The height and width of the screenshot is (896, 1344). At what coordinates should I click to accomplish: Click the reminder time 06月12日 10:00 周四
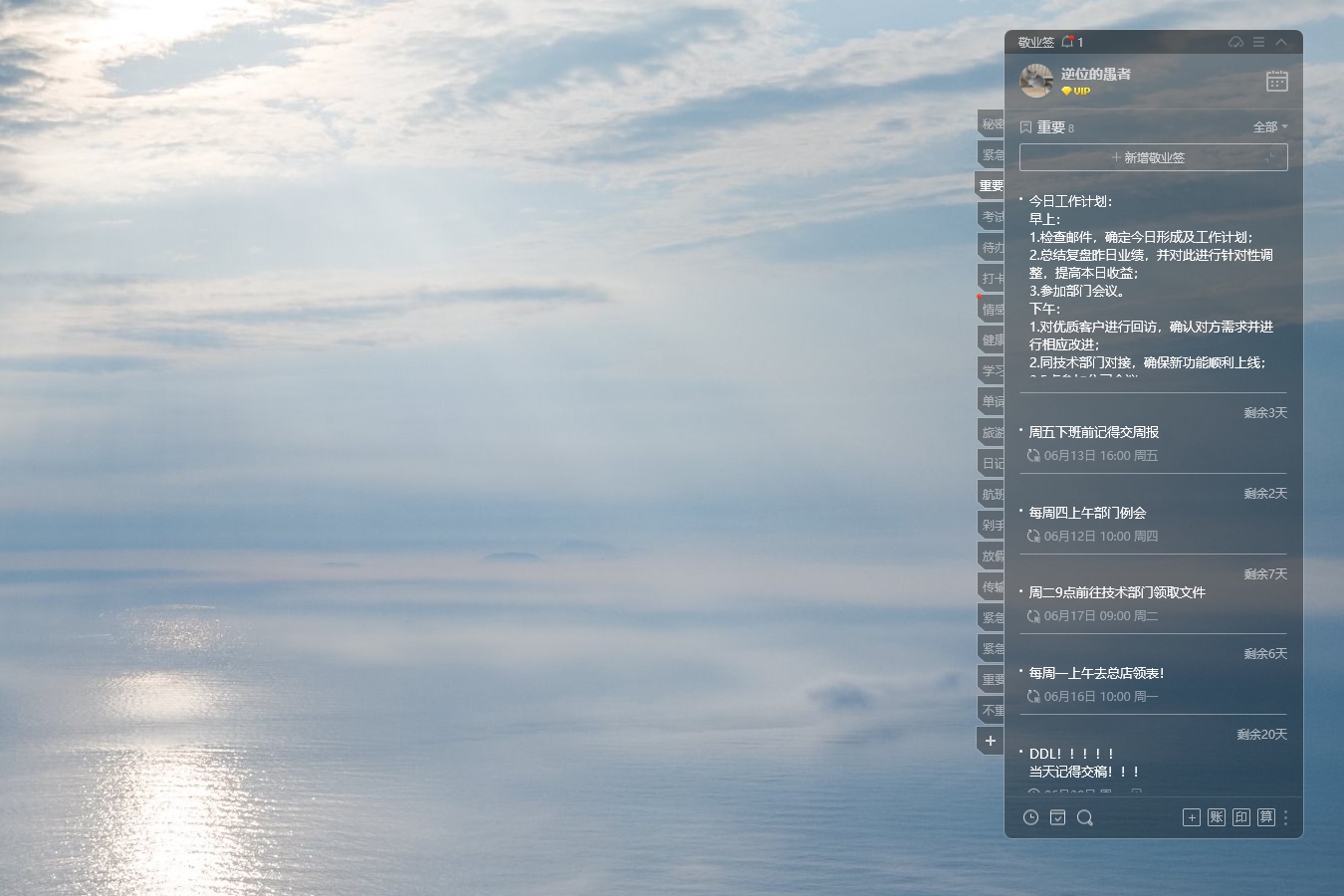[x=1101, y=536]
